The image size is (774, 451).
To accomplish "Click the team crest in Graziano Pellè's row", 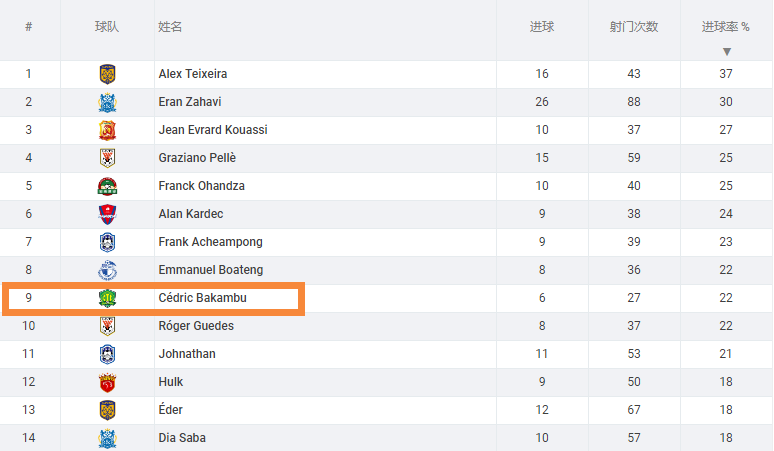I will (x=107, y=158).
